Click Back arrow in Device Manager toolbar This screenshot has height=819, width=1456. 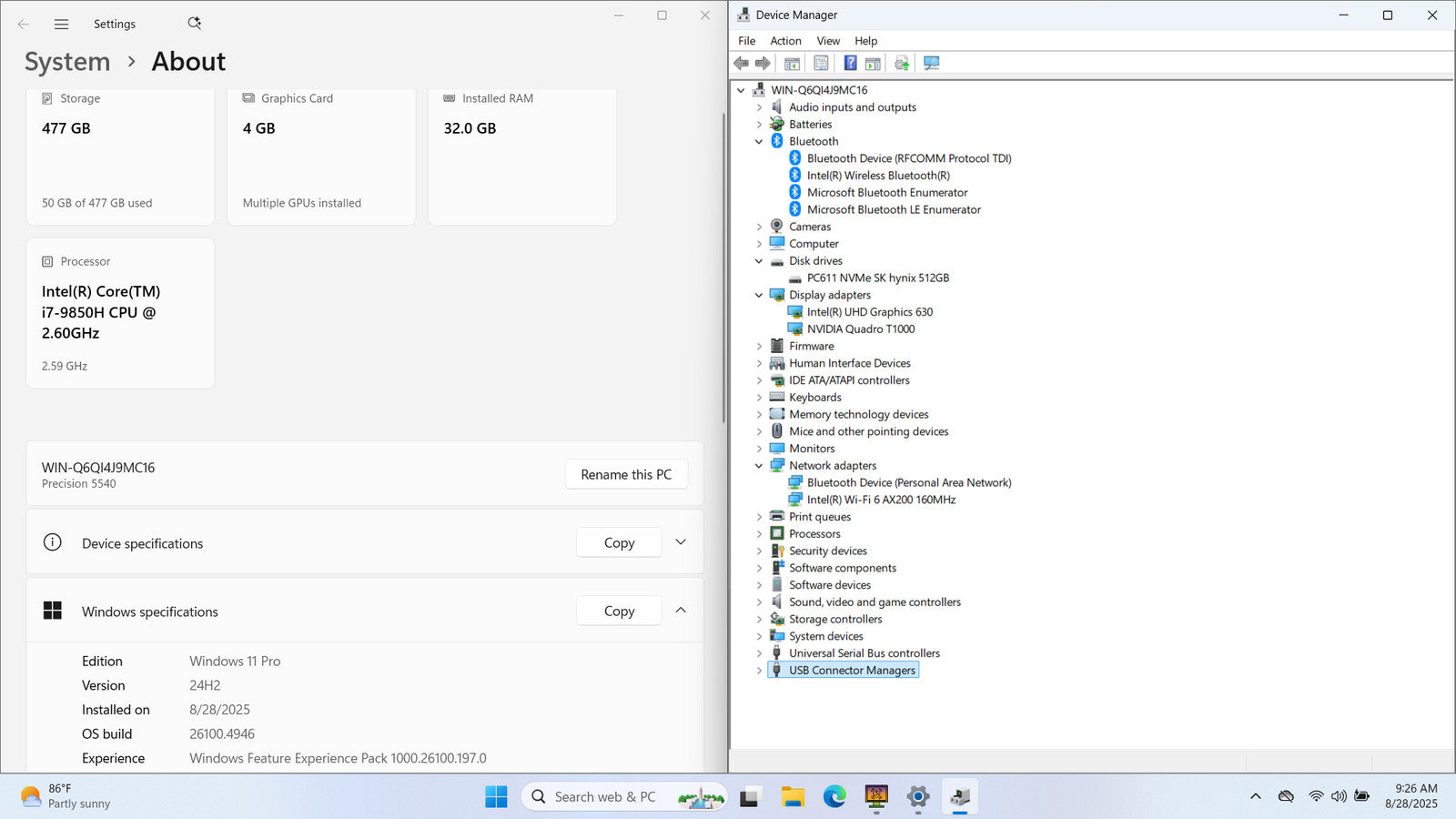(x=741, y=63)
